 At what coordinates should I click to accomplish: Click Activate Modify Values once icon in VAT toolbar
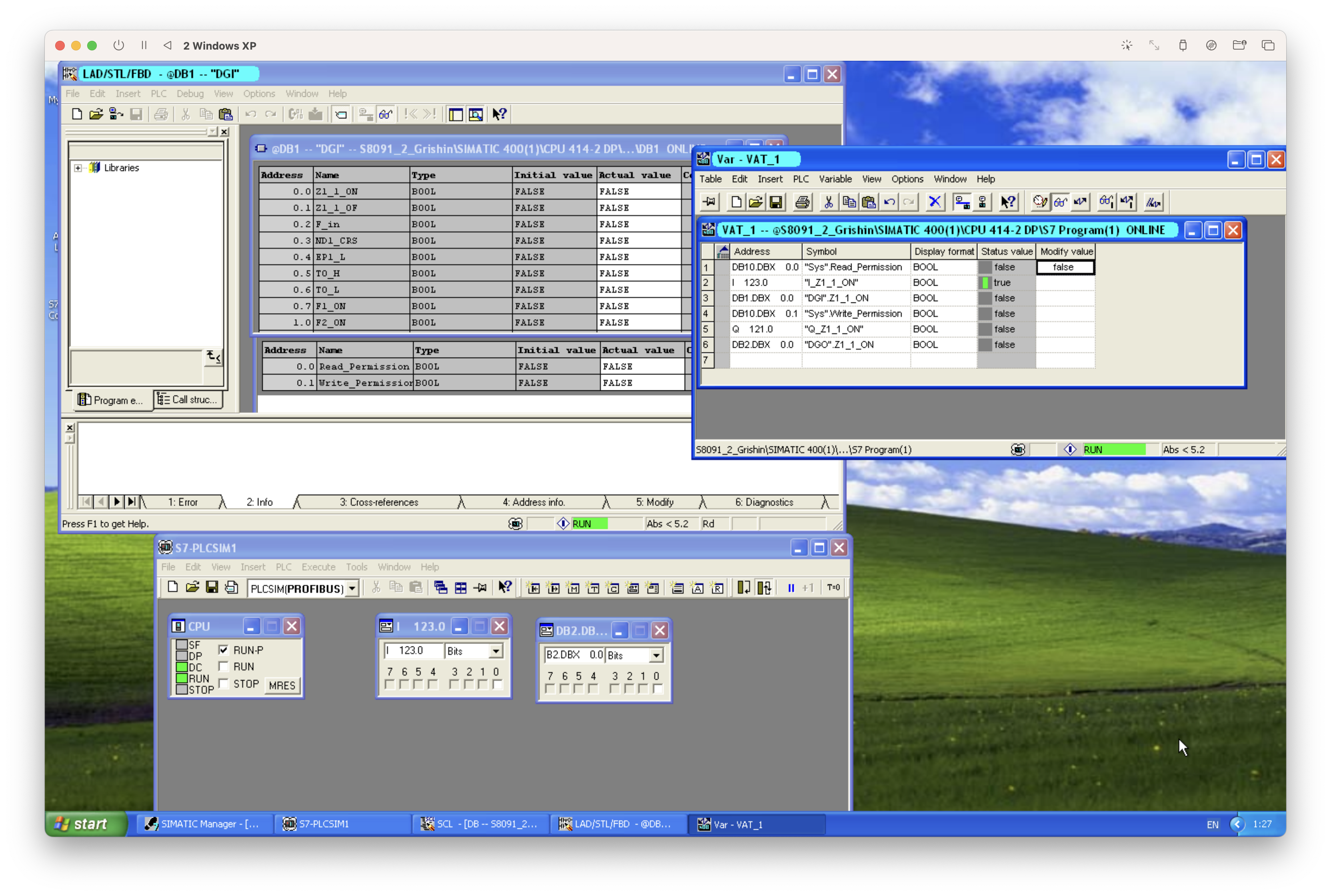(1127, 202)
